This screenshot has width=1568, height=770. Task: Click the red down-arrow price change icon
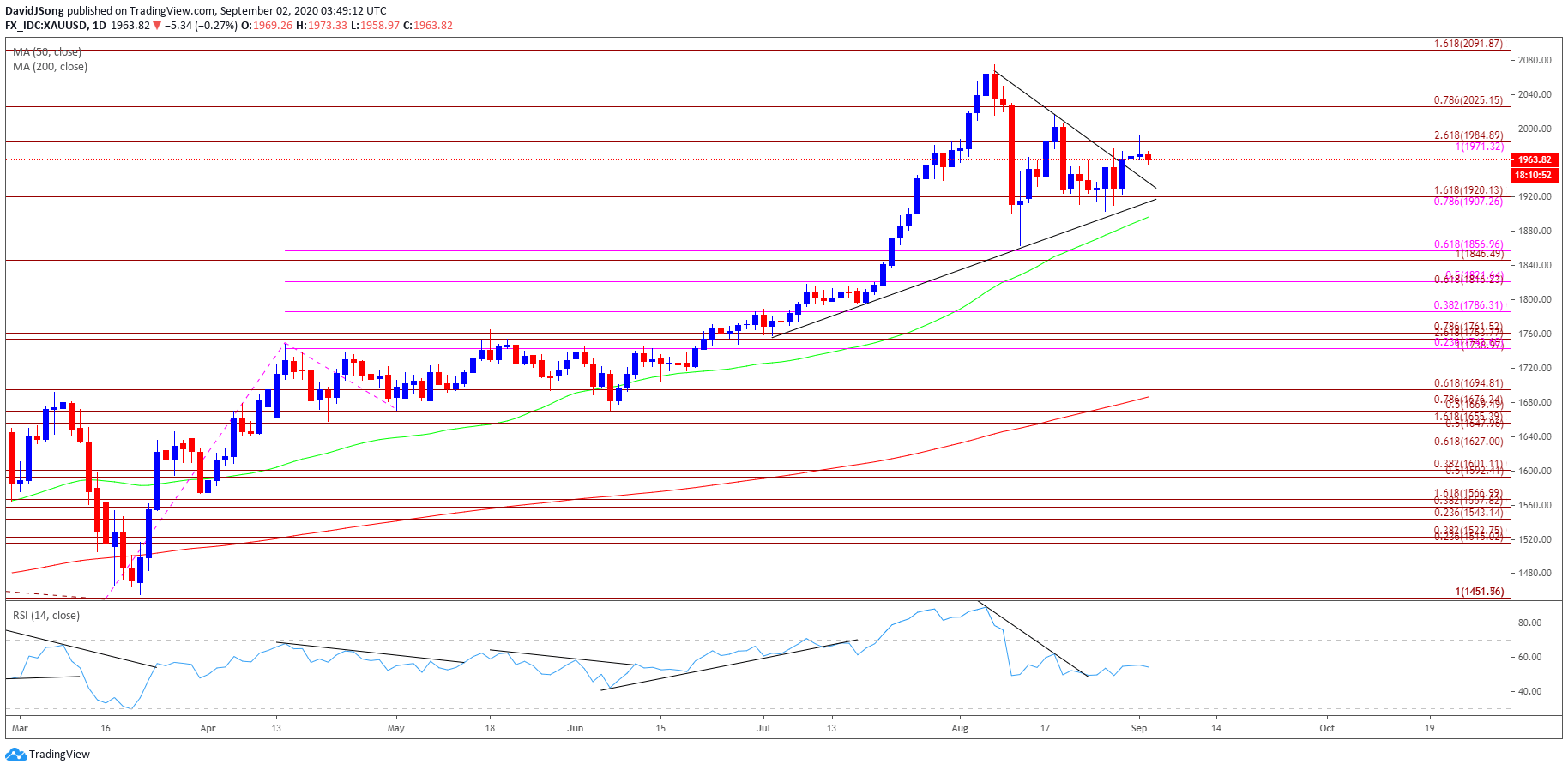pos(157,26)
